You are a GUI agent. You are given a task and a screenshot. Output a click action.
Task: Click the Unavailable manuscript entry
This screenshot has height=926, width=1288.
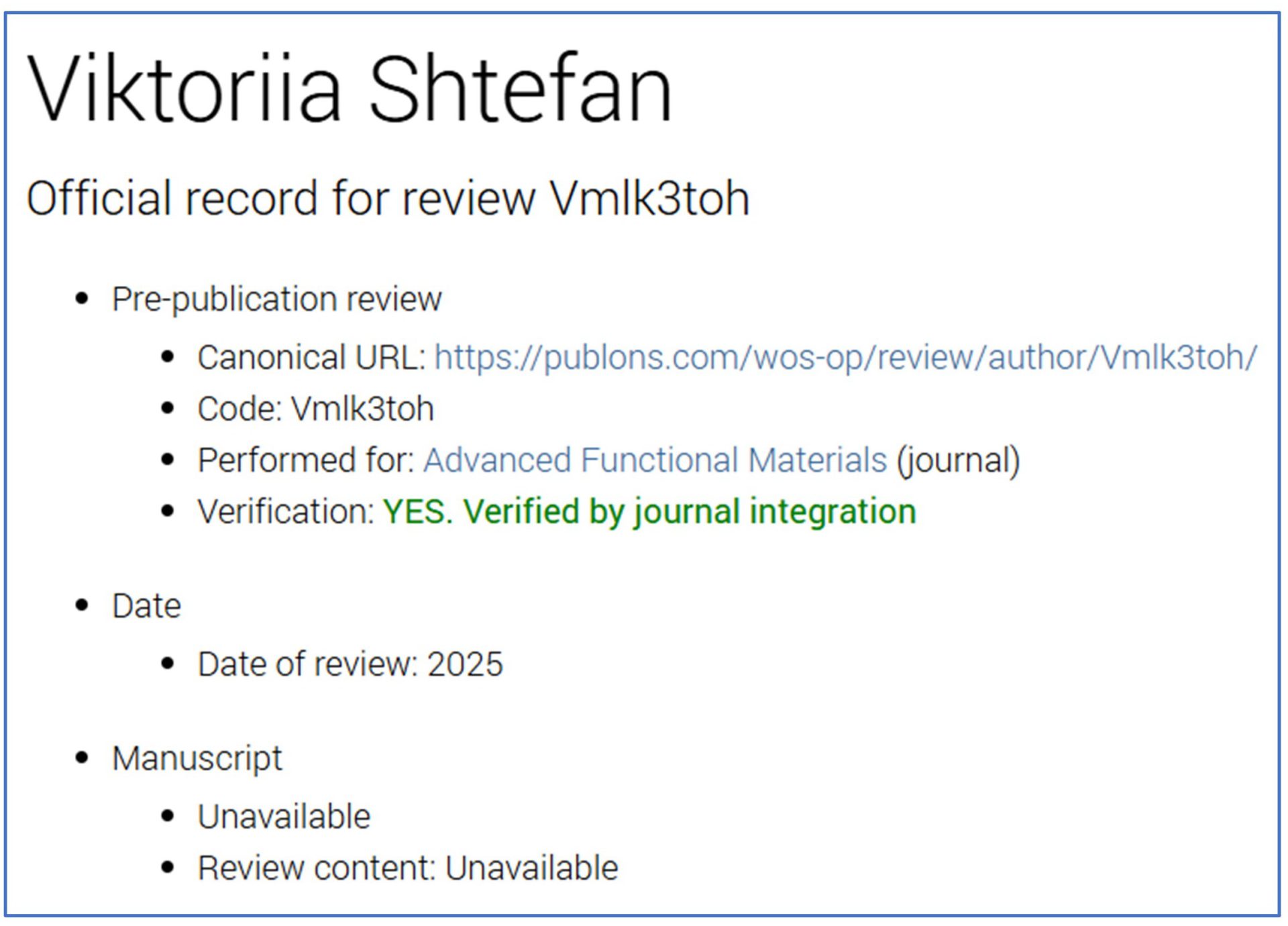coord(284,817)
